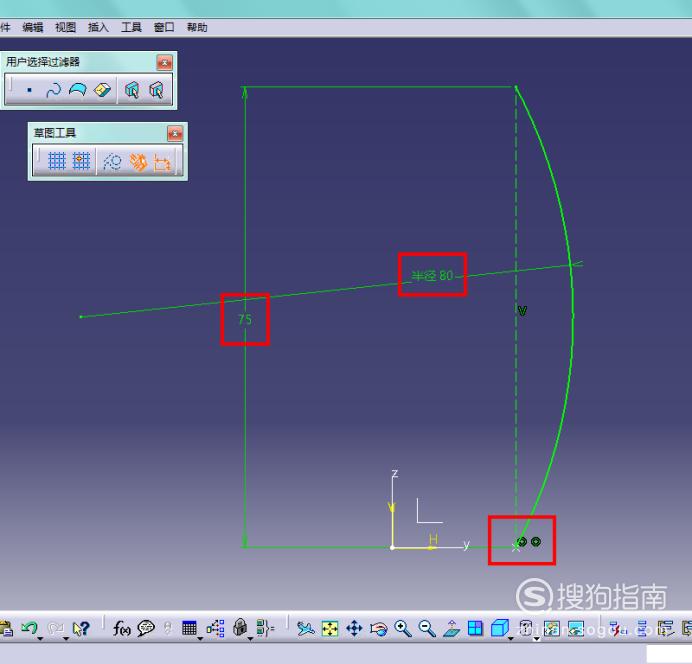
Task: Click the Zoom In magnifier
Action: pyautogui.click(x=402, y=628)
